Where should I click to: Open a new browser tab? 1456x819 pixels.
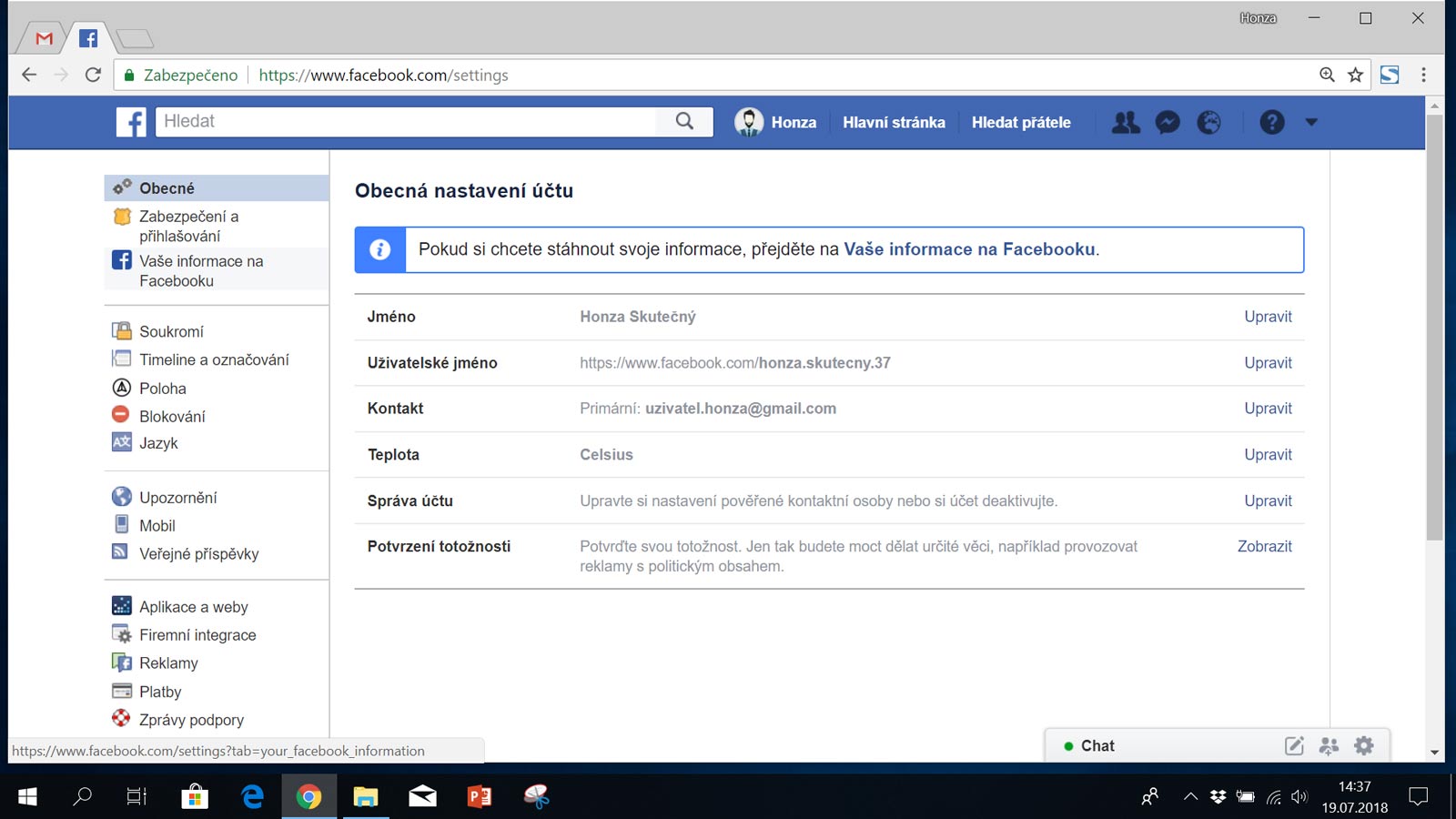pyautogui.click(x=135, y=39)
